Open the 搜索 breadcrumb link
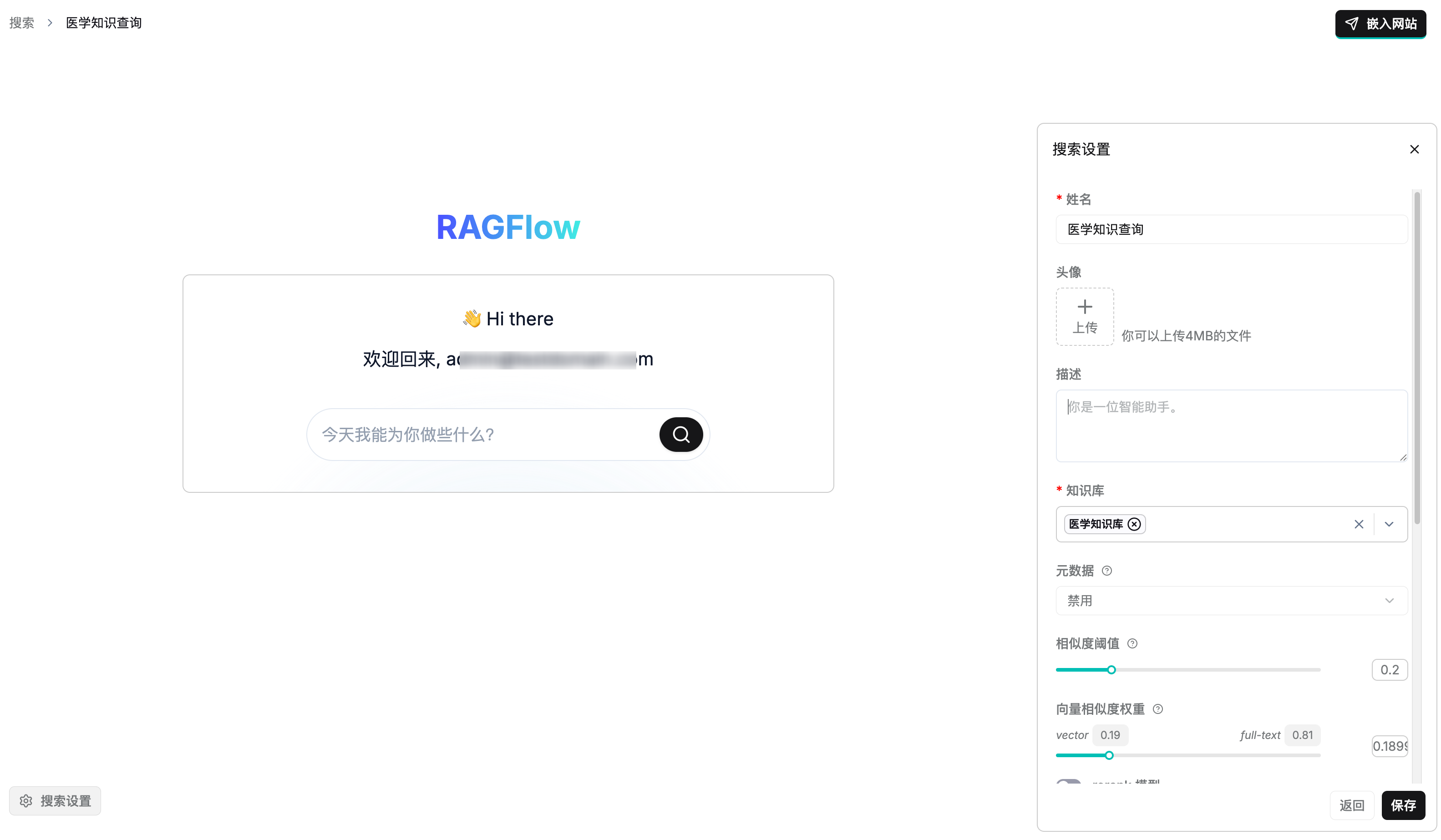 point(21,22)
